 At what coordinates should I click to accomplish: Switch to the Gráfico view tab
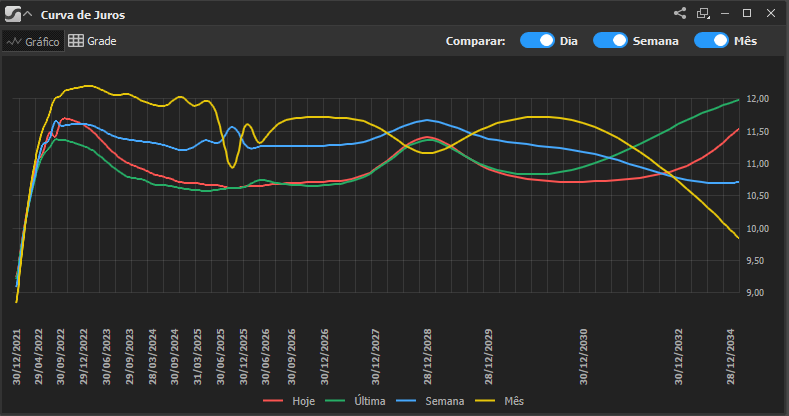coord(33,41)
